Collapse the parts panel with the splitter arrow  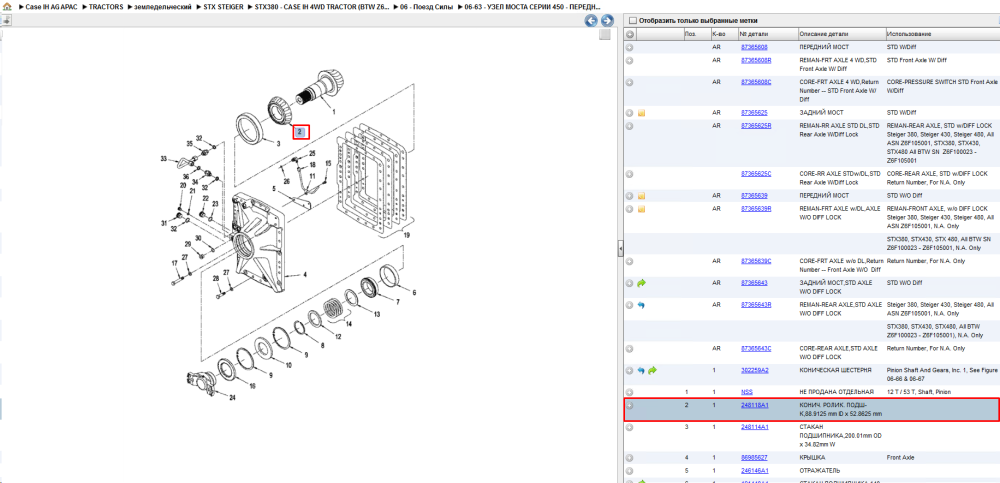620,249
